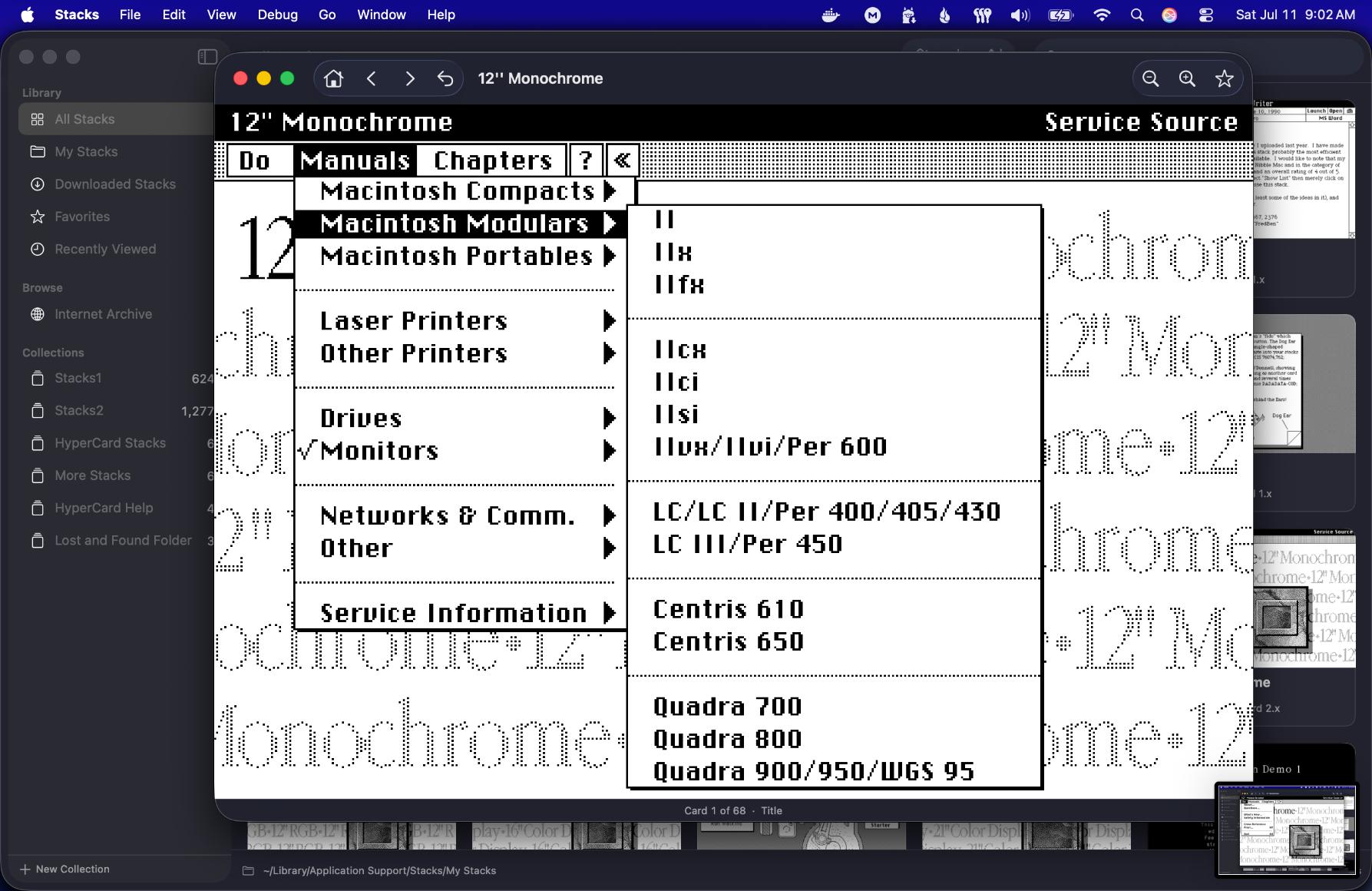Go back to previous card
Screen dimensions: 1372x891
[372, 78]
